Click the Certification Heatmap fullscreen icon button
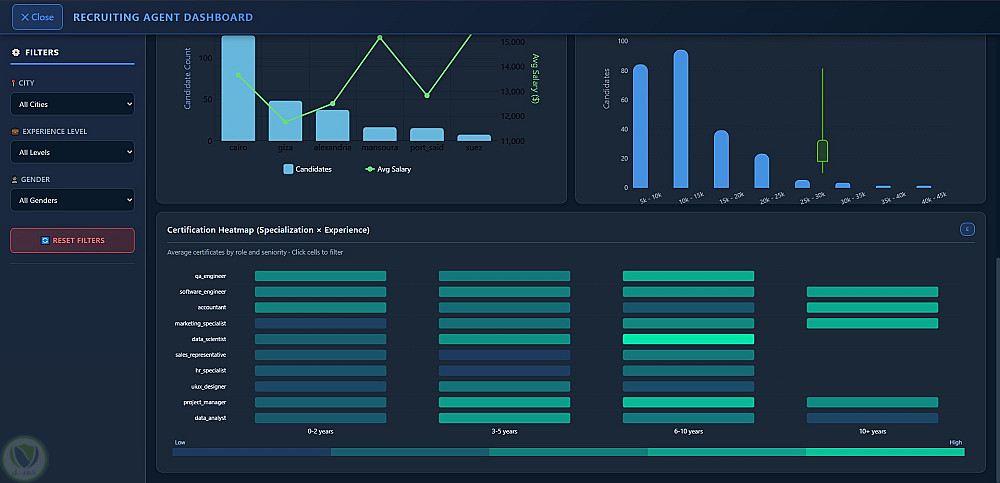 tap(967, 229)
